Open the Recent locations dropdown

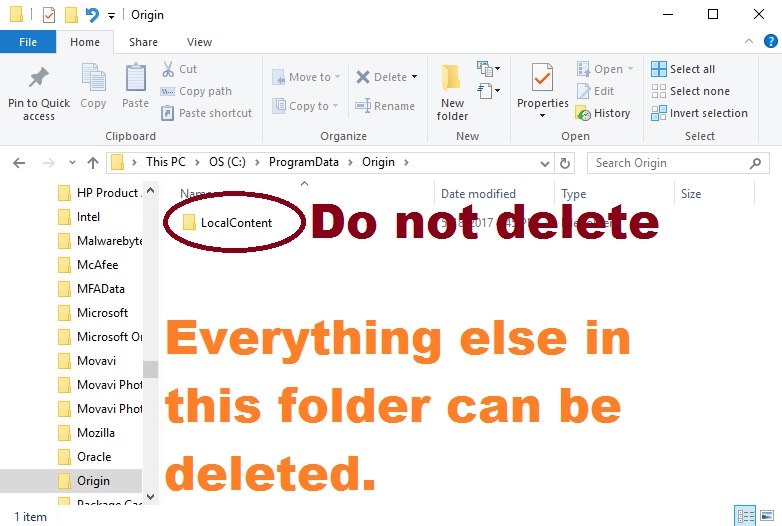tap(72, 163)
